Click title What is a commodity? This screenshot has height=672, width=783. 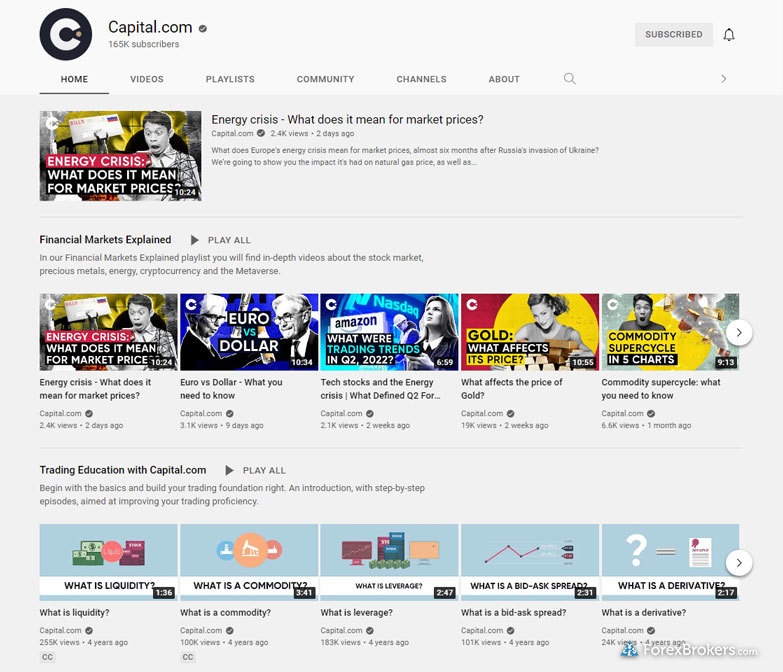tap(225, 612)
